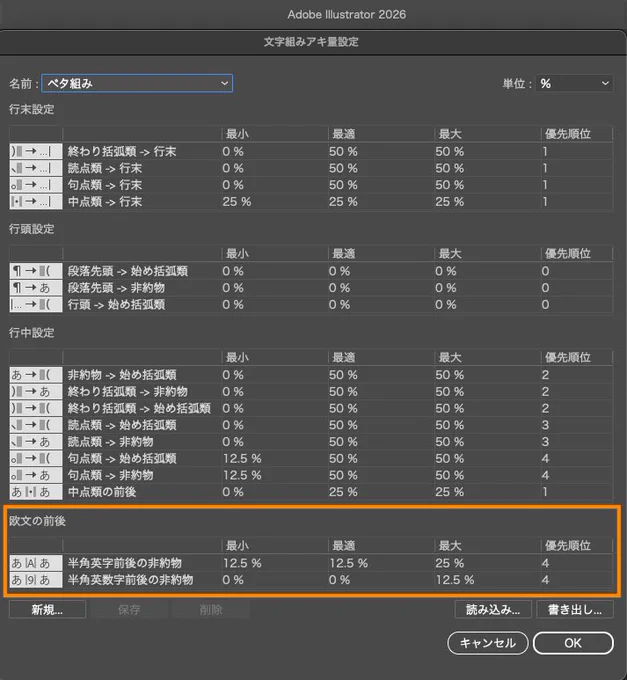Click the 句点類 -> 始め括弧類 row icon

[36, 458]
